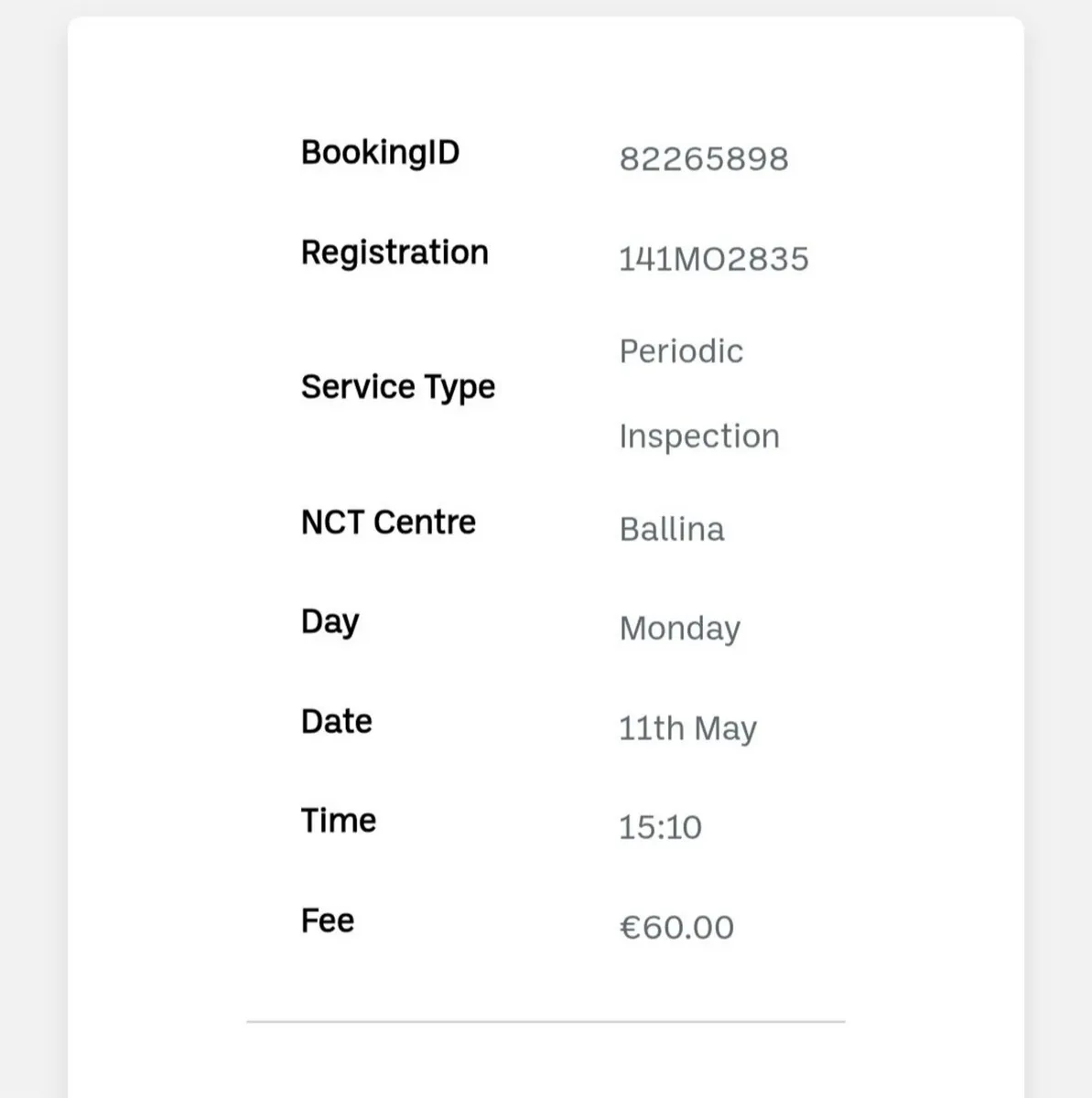Viewport: 1092px width, 1098px height.
Task: Click the Service Type label
Action: pos(397,387)
